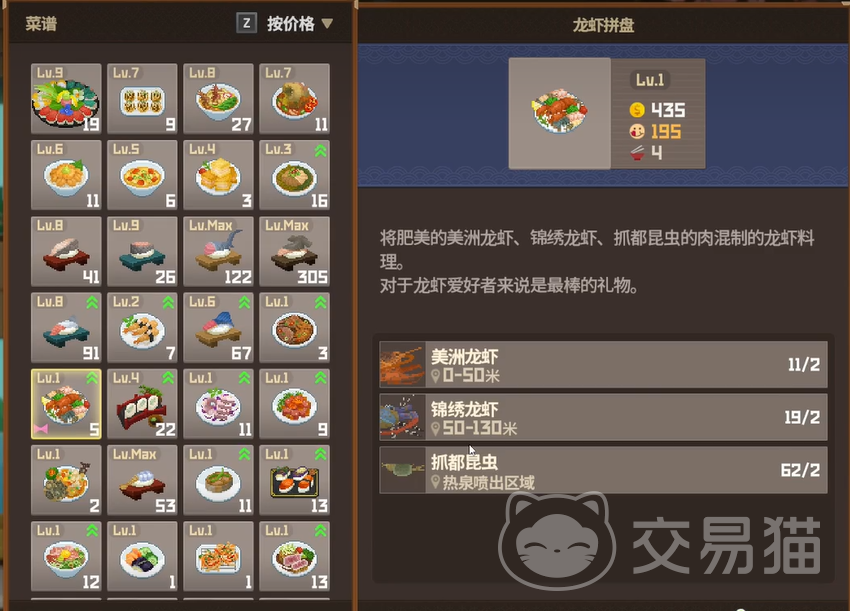850x611 pixels.
Task: Open the 按价格 sort dropdown
Action: coord(299,24)
